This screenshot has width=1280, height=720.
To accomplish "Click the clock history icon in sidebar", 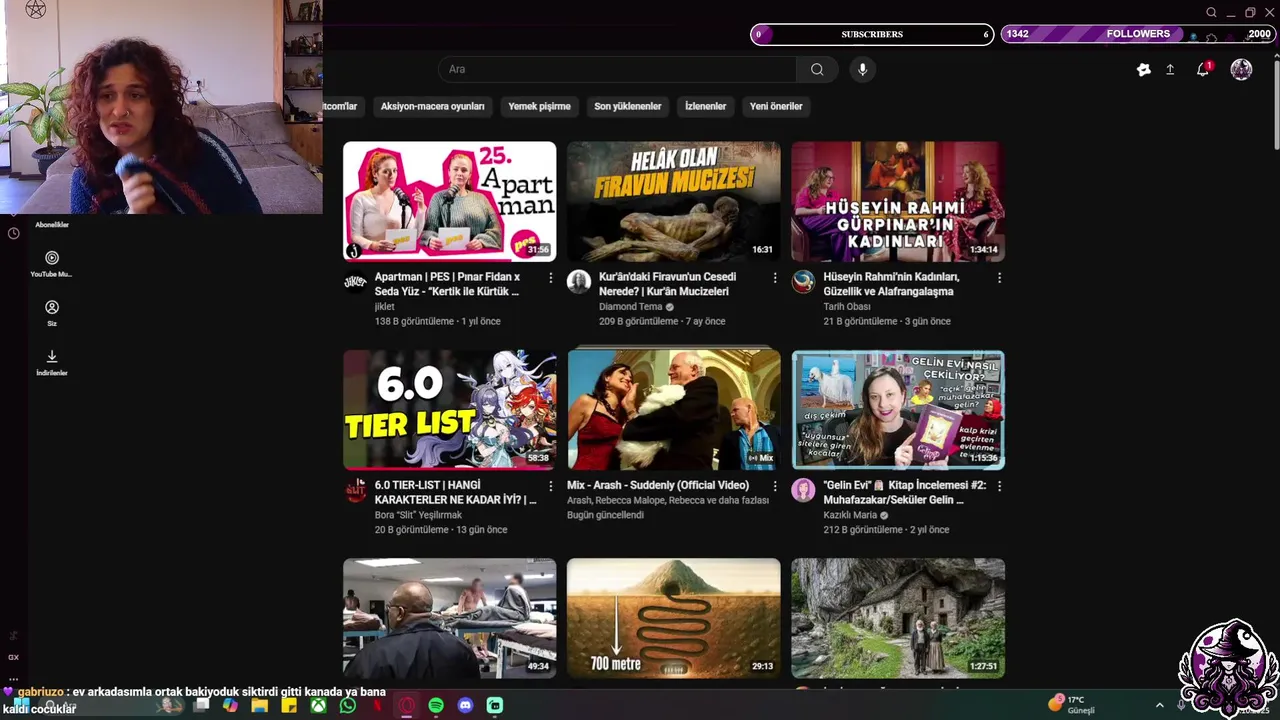I will point(14,233).
